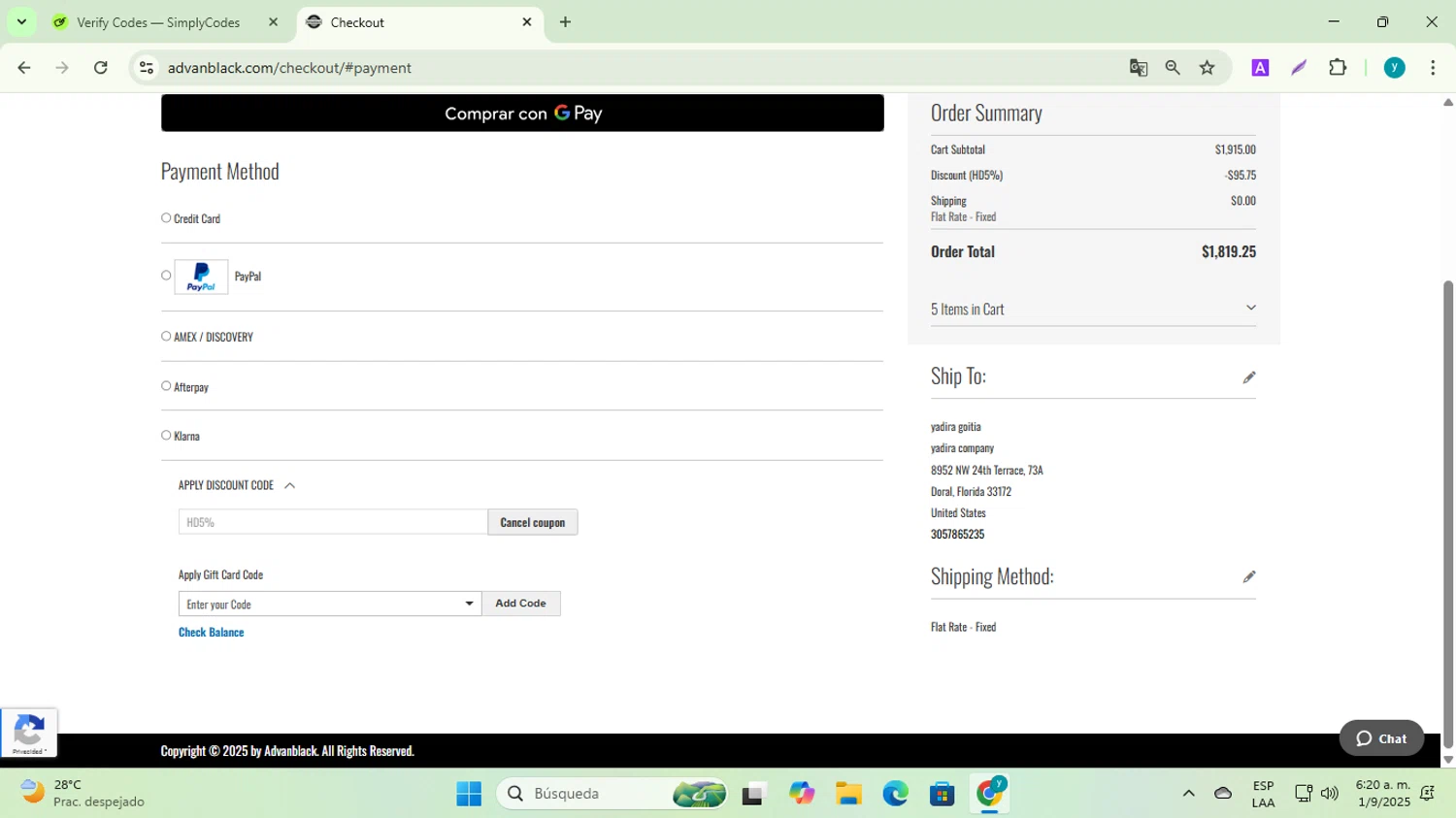Click the Búsqueda taskbar search box
This screenshot has height=818, width=1456.
(x=612, y=794)
